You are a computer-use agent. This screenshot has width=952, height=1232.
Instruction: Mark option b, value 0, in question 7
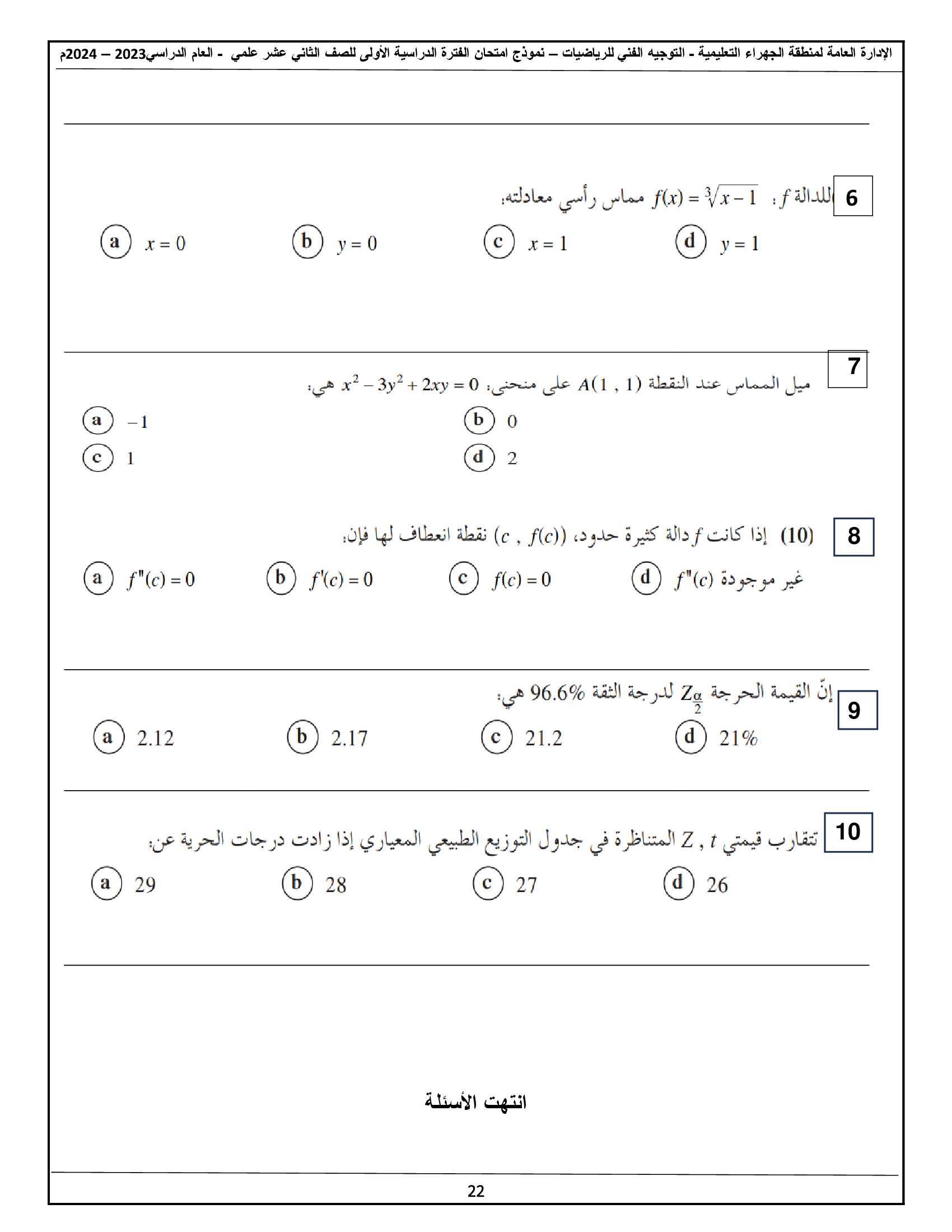pos(479,421)
